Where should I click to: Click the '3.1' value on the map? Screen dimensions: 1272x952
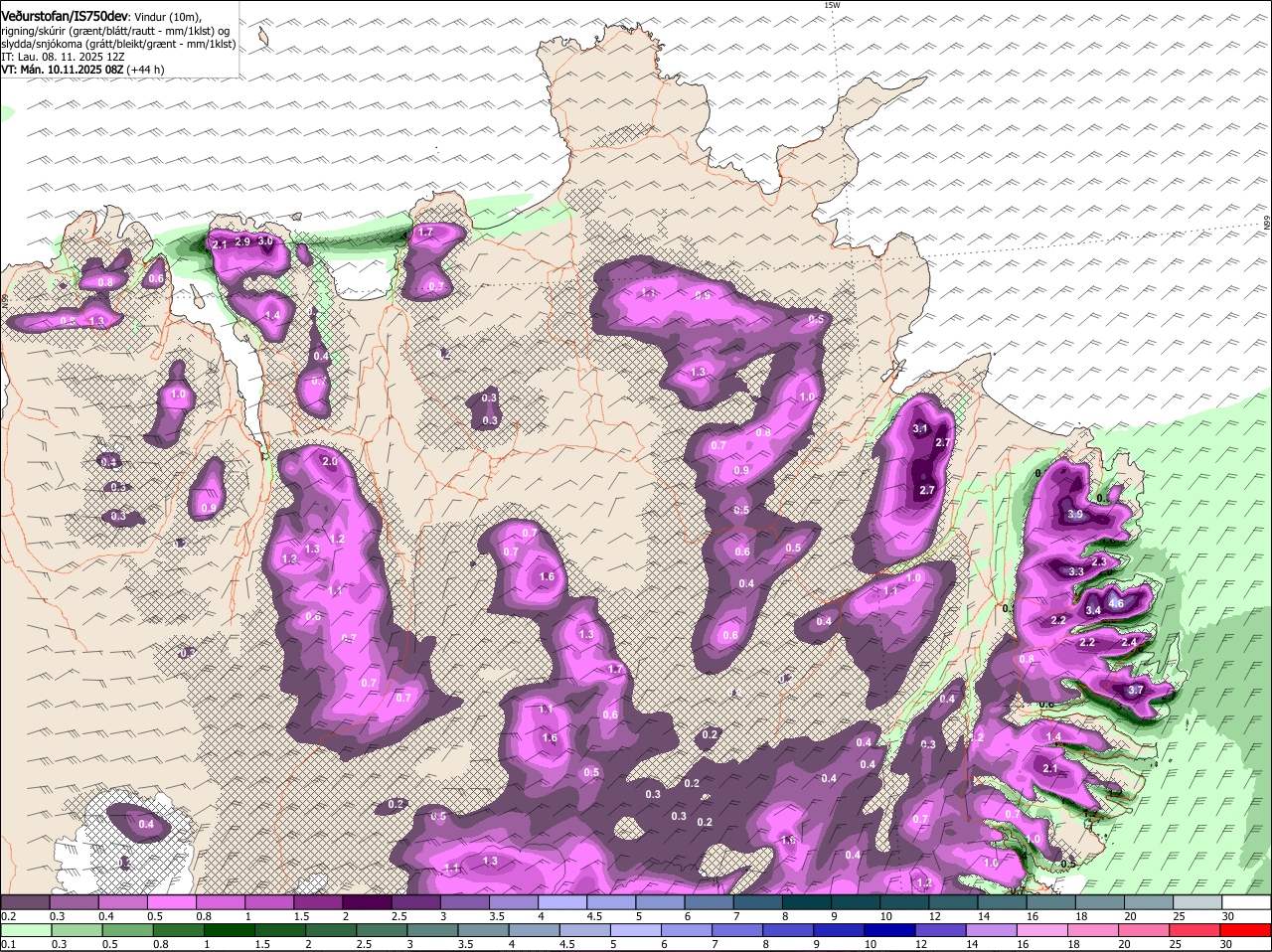pyautogui.click(x=920, y=428)
